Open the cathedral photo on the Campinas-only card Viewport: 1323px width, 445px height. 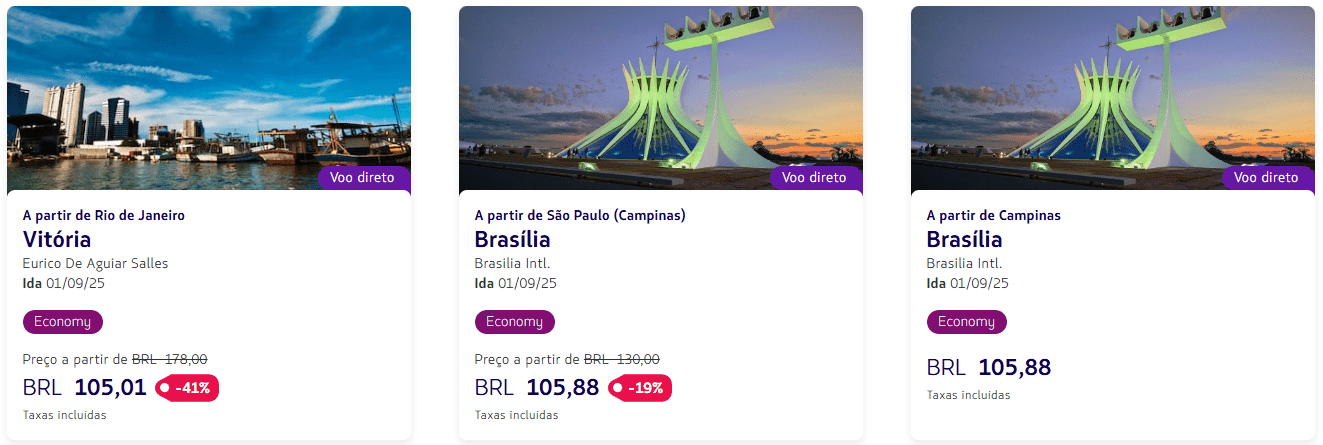point(1112,90)
